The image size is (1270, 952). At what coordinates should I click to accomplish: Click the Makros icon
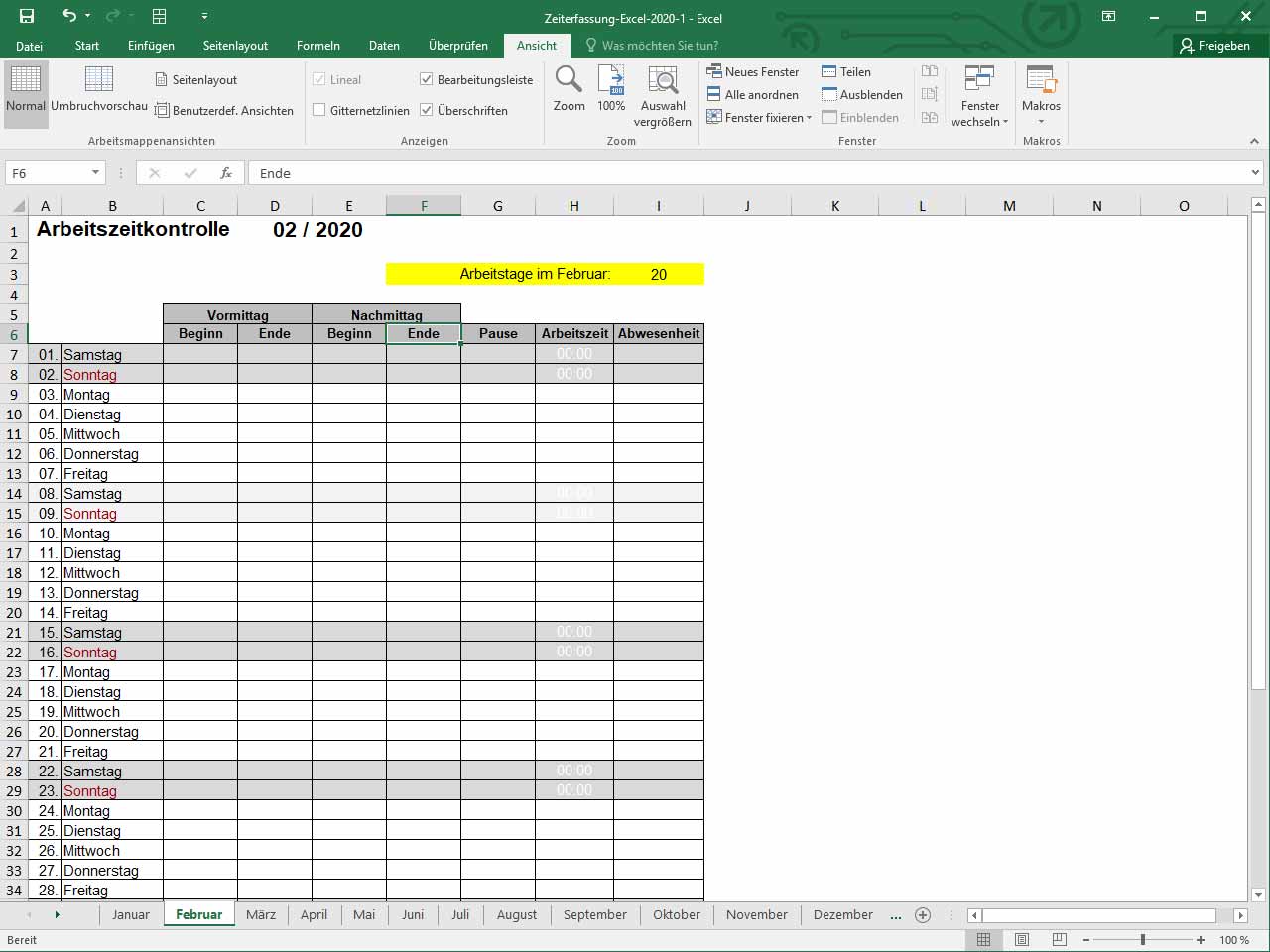pos(1041,79)
